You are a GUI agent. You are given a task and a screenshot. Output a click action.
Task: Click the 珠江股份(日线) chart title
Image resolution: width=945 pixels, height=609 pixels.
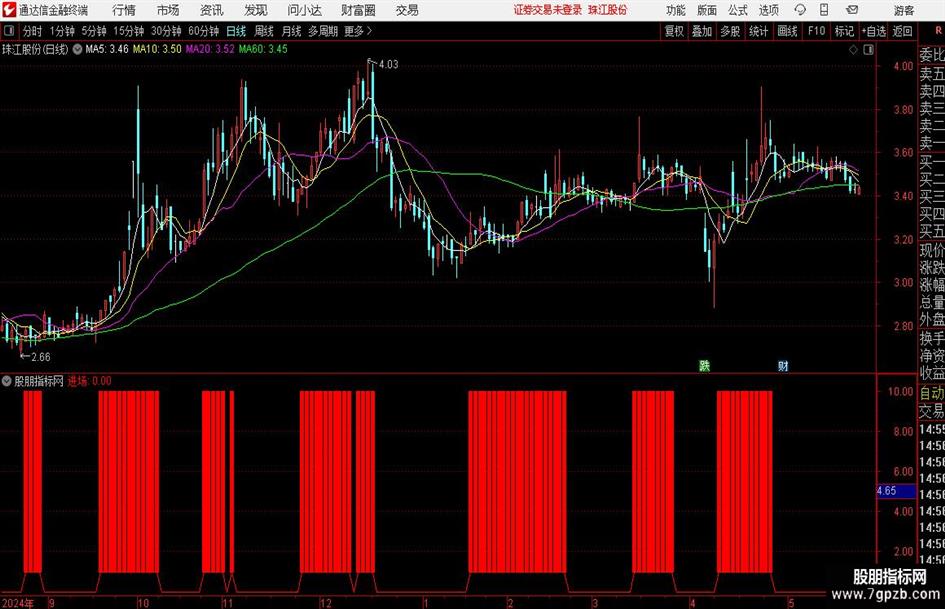point(35,49)
